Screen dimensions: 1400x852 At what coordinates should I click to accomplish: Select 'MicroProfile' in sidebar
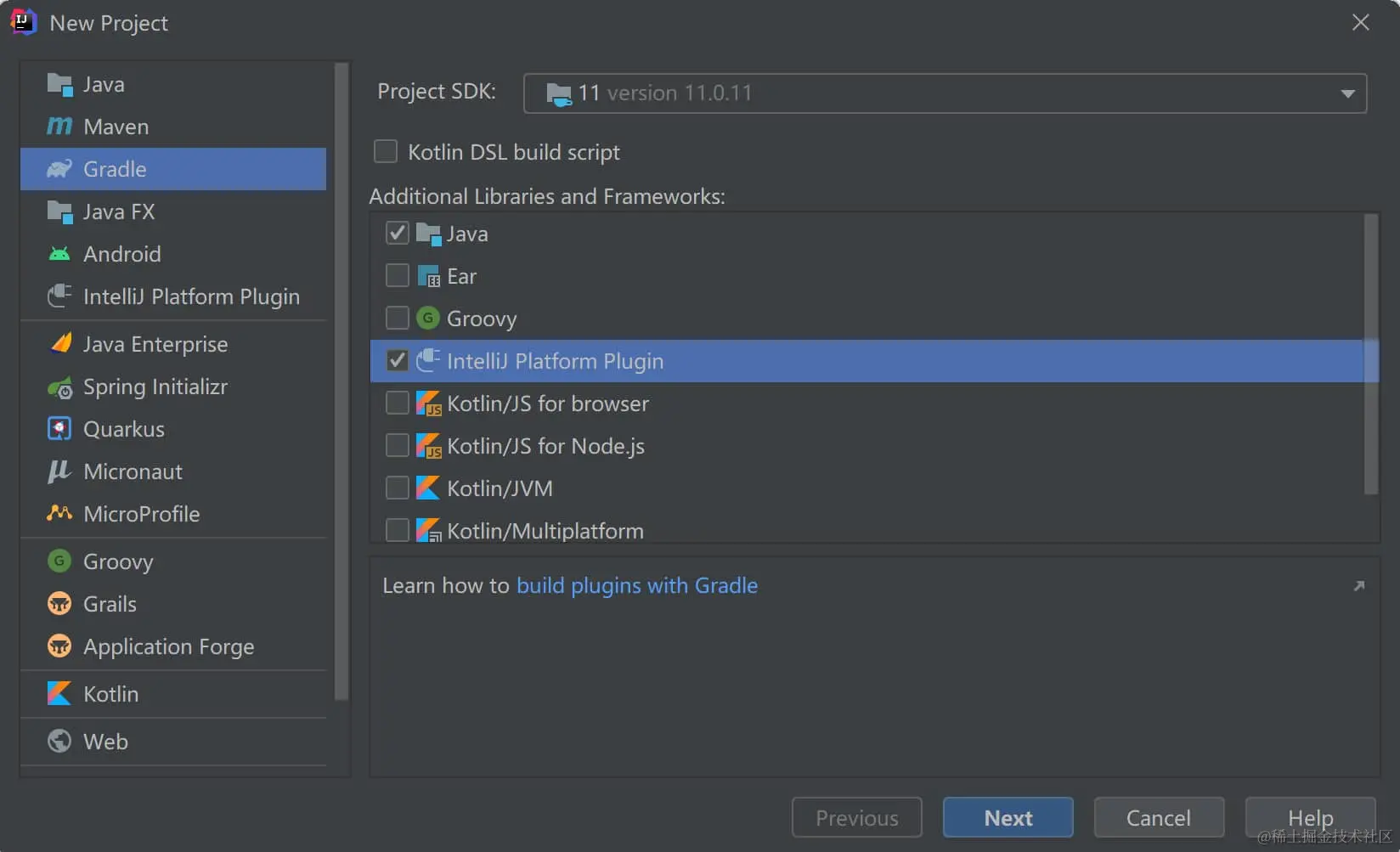pyautogui.click(x=173, y=514)
